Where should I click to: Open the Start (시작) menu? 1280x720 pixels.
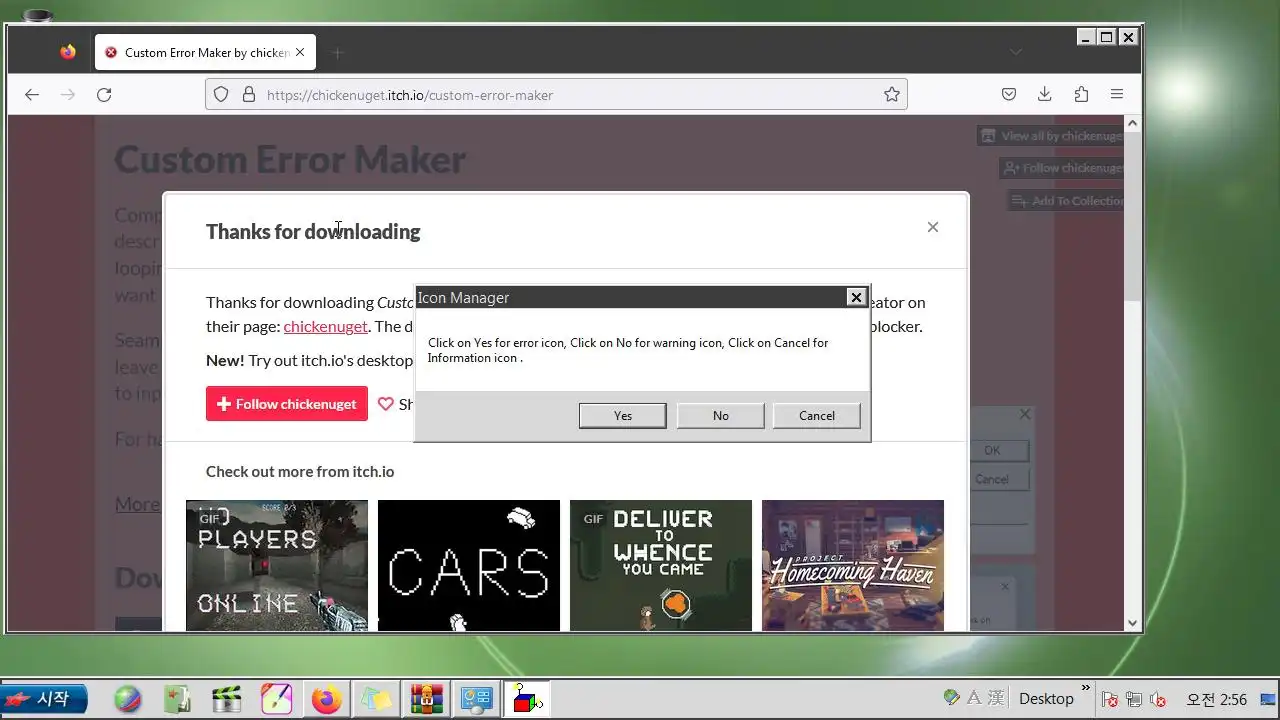coord(44,699)
